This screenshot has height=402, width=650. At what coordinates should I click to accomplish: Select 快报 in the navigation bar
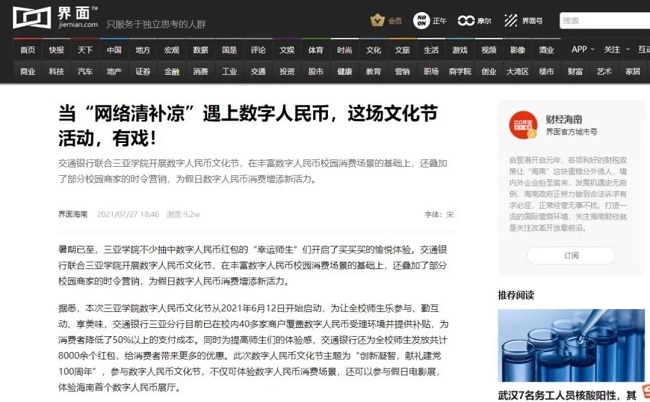tap(56, 50)
